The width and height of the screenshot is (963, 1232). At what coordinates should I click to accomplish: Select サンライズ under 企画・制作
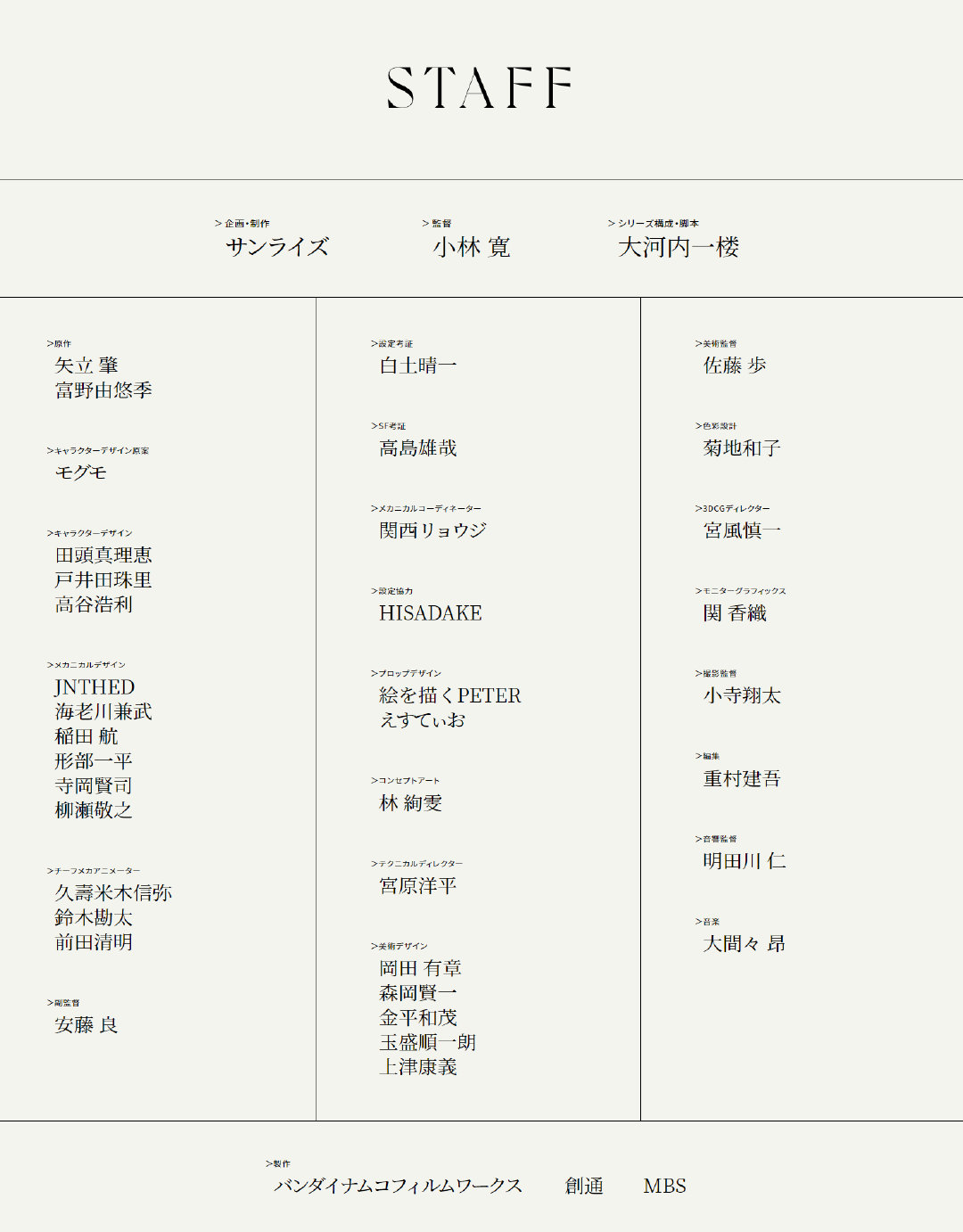[x=277, y=247]
